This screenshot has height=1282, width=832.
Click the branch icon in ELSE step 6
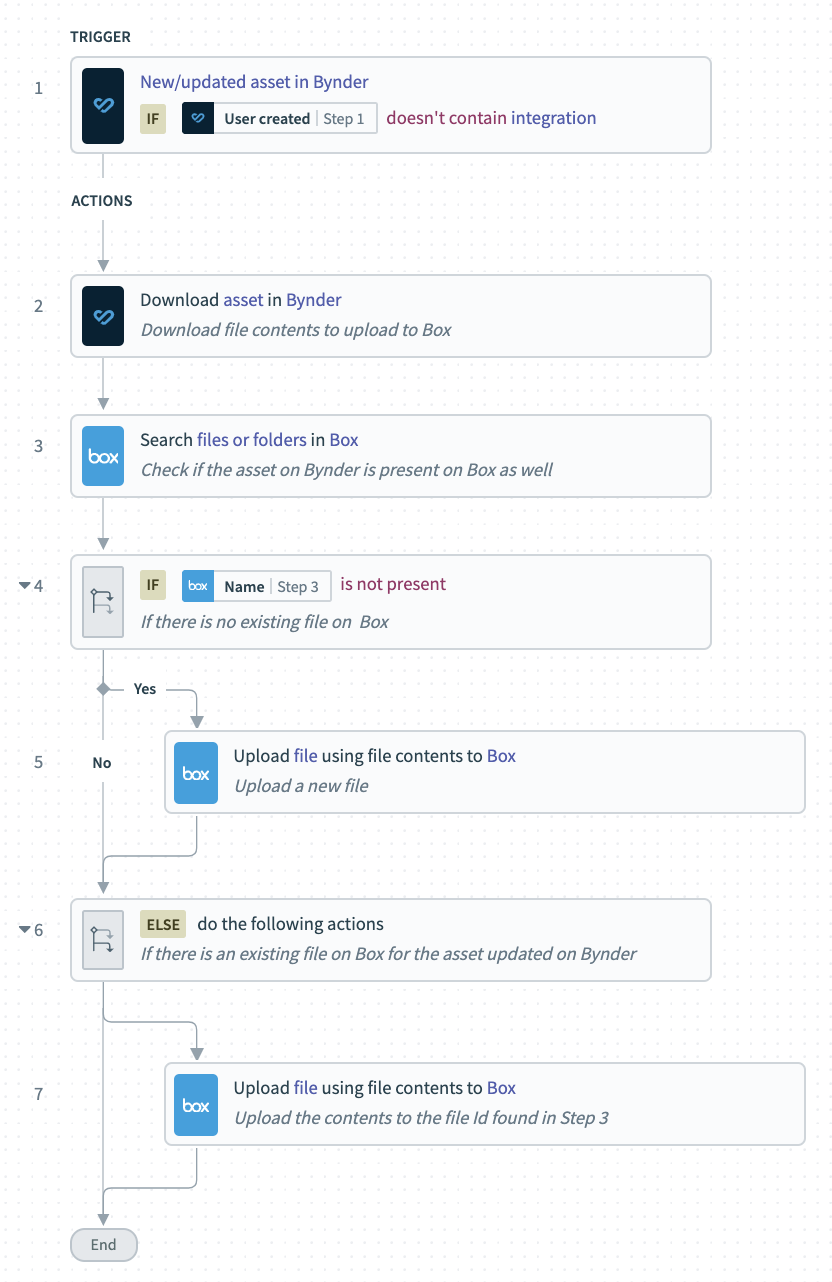point(103,939)
